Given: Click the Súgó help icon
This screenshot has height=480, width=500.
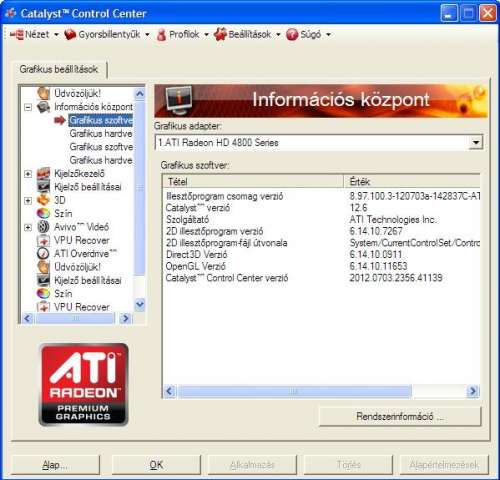Looking at the screenshot, I should pyautogui.click(x=292, y=34).
